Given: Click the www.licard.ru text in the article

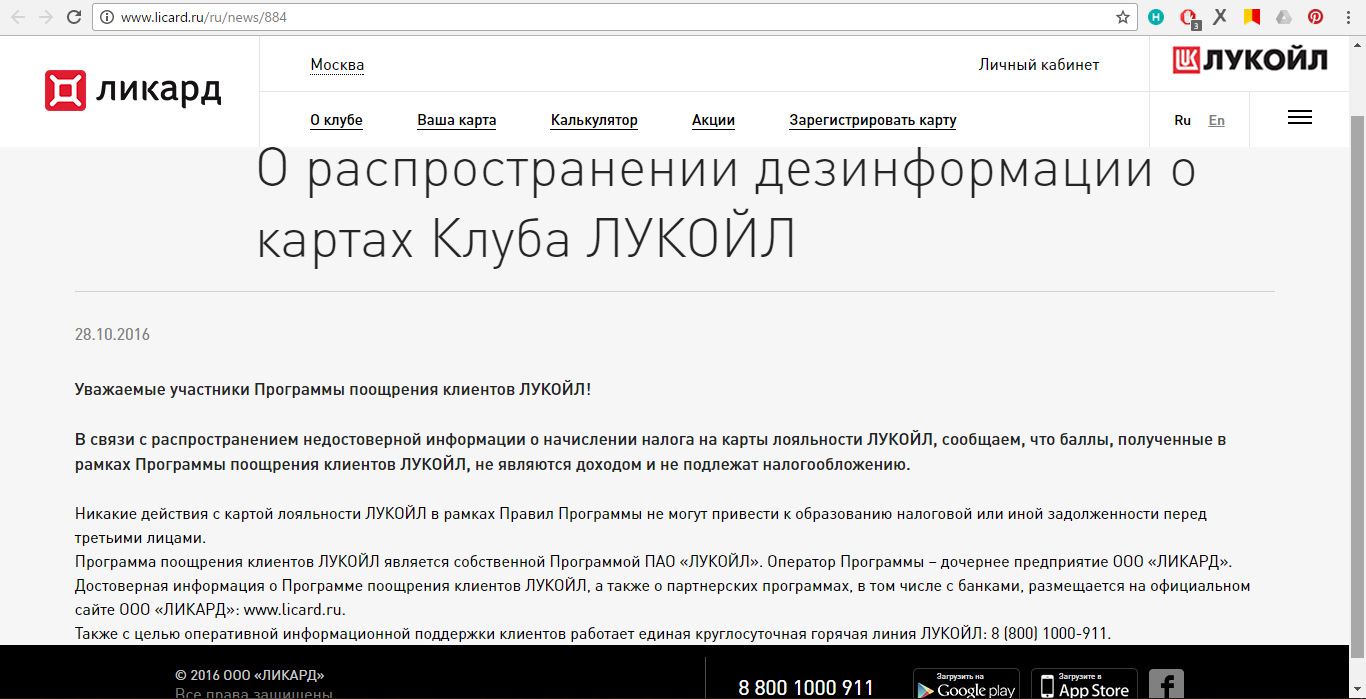Looking at the screenshot, I should tap(294, 609).
